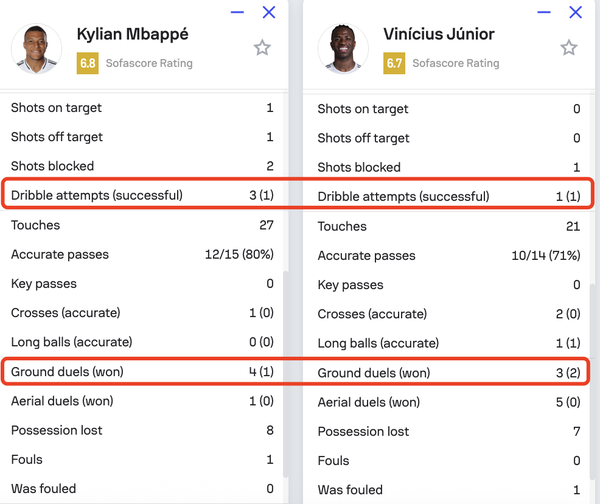Open Kylian Mbappé's profile photo
600x504 pixels.
tap(36, 49)
